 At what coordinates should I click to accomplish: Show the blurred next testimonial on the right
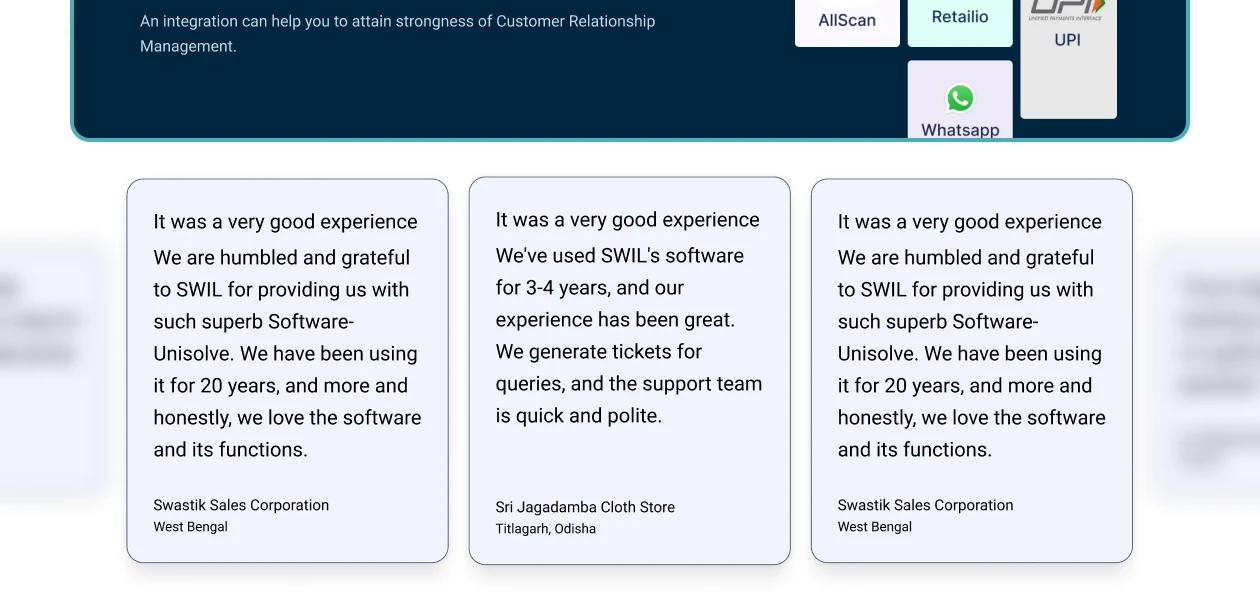1208,370
